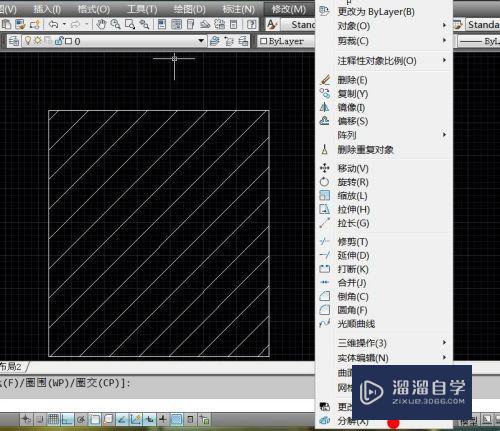Toggle Grid Display in status bar

coord(53,419)
